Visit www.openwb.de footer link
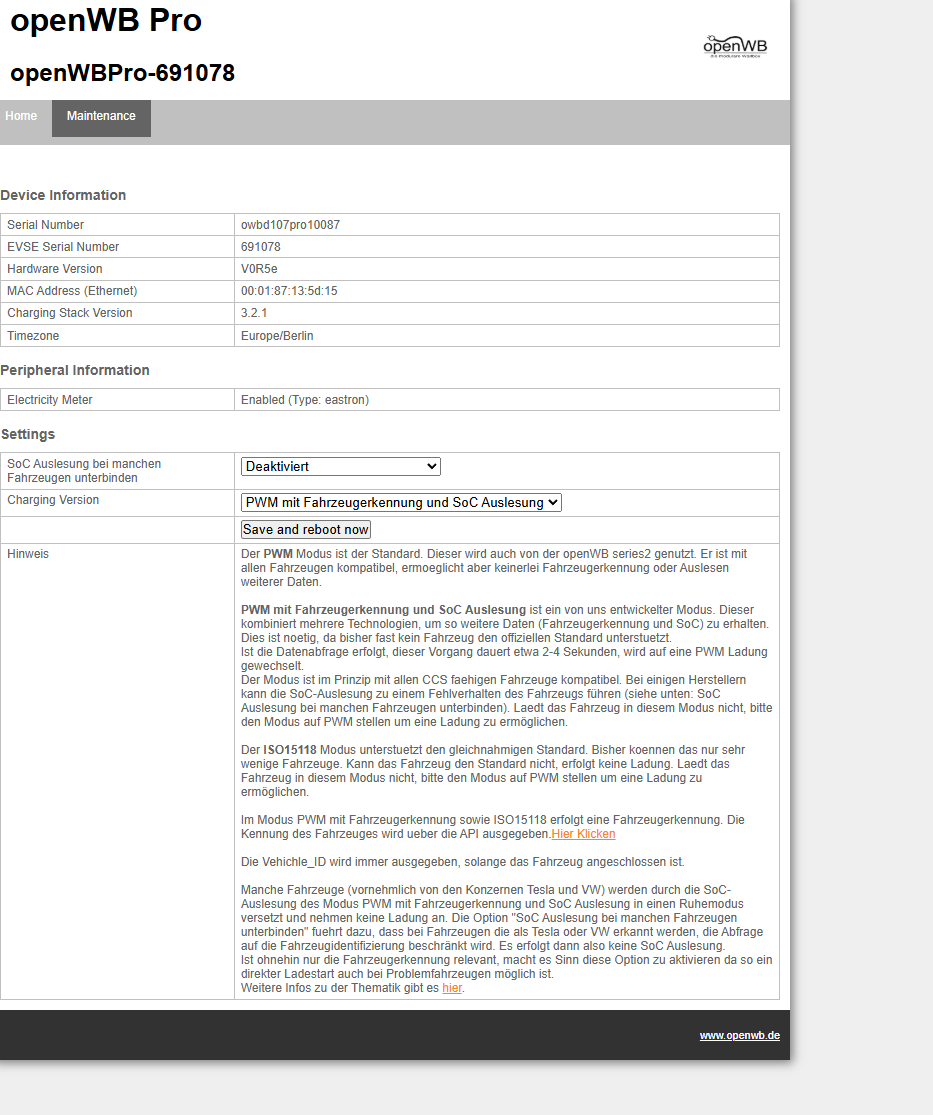The width and height of the screenshot is (933, 1115). pos(740,1035)
